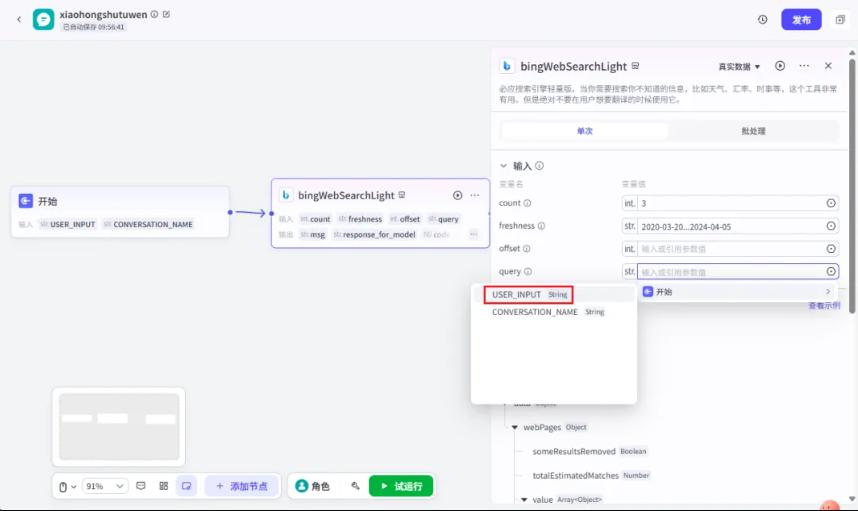
Task: Open the mouse interaction mode dropdown
Action: (x=67, y=486)
